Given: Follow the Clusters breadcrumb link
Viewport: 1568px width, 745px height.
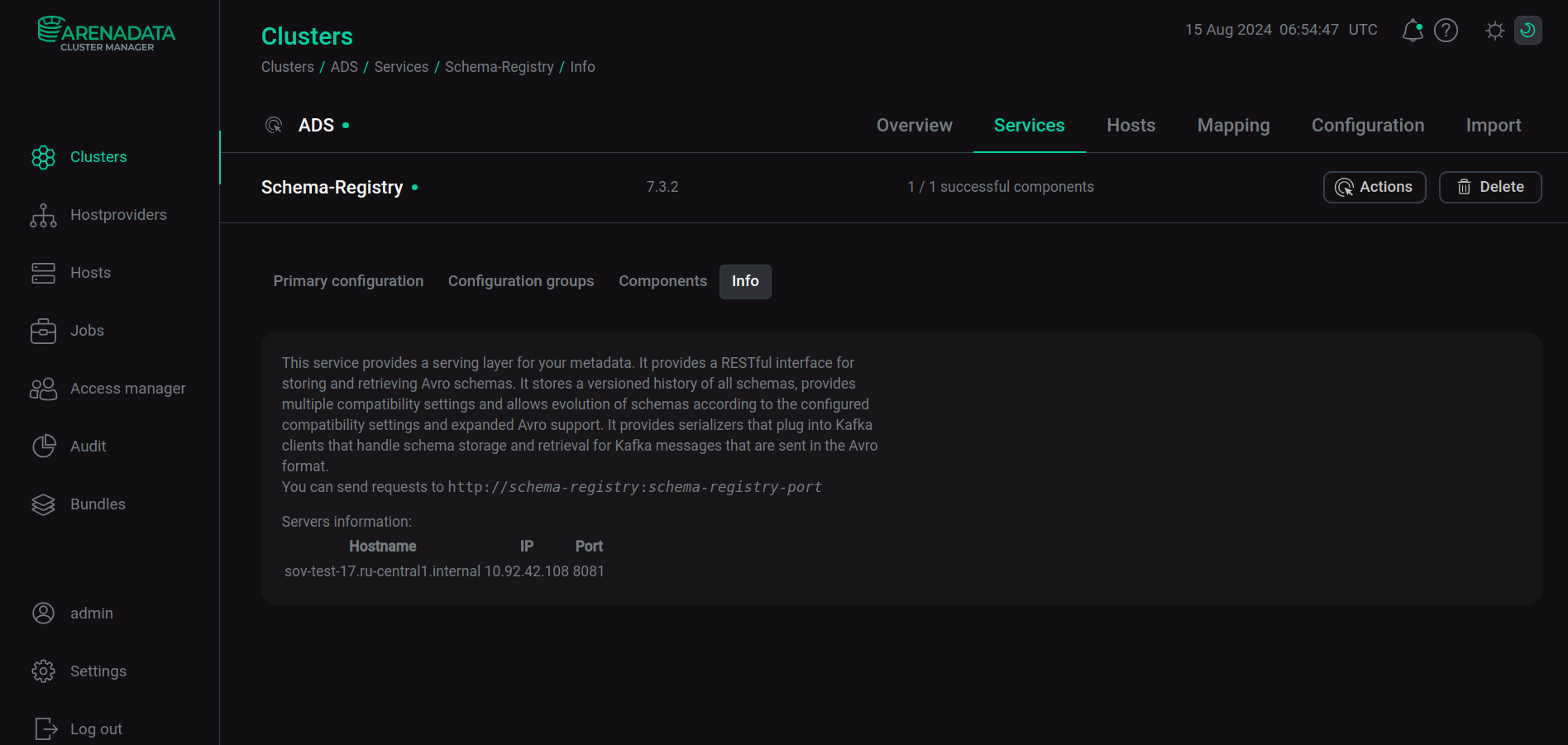Looking at the screenshot, I should click(288, 67).
